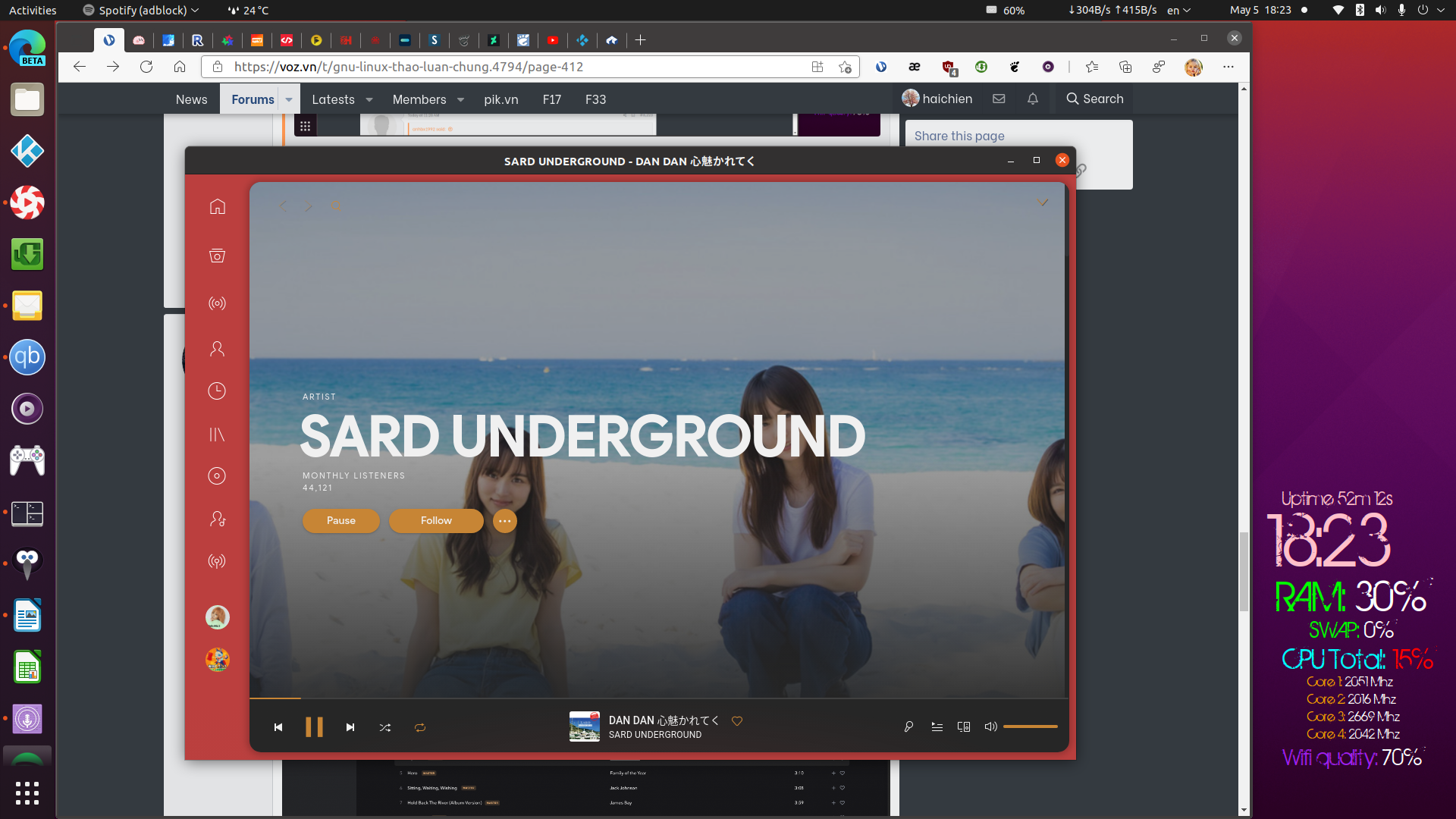Open the News tab on voz.vn
This screenshot has width=1456, height=819.
191,99
